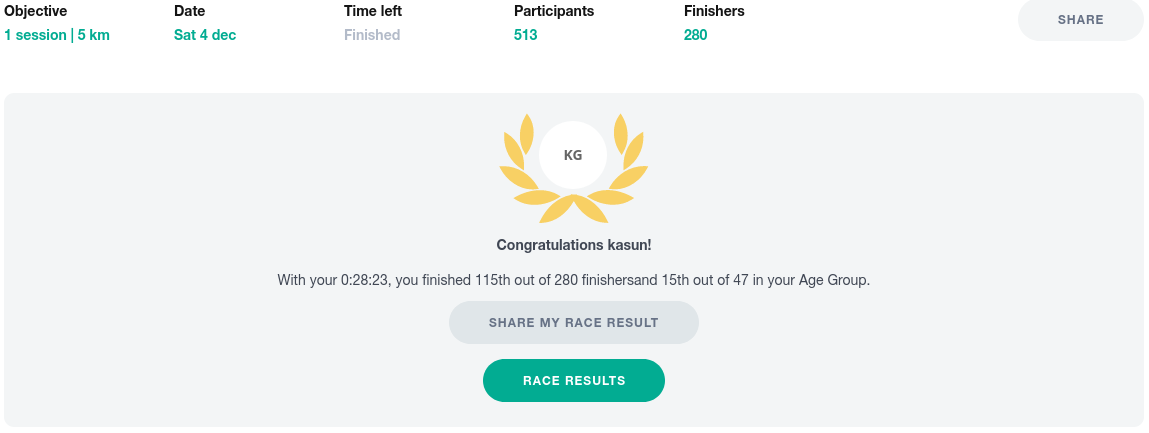Click the Objective heading label
Screen dimensions: 1149x433
[35, 12]
